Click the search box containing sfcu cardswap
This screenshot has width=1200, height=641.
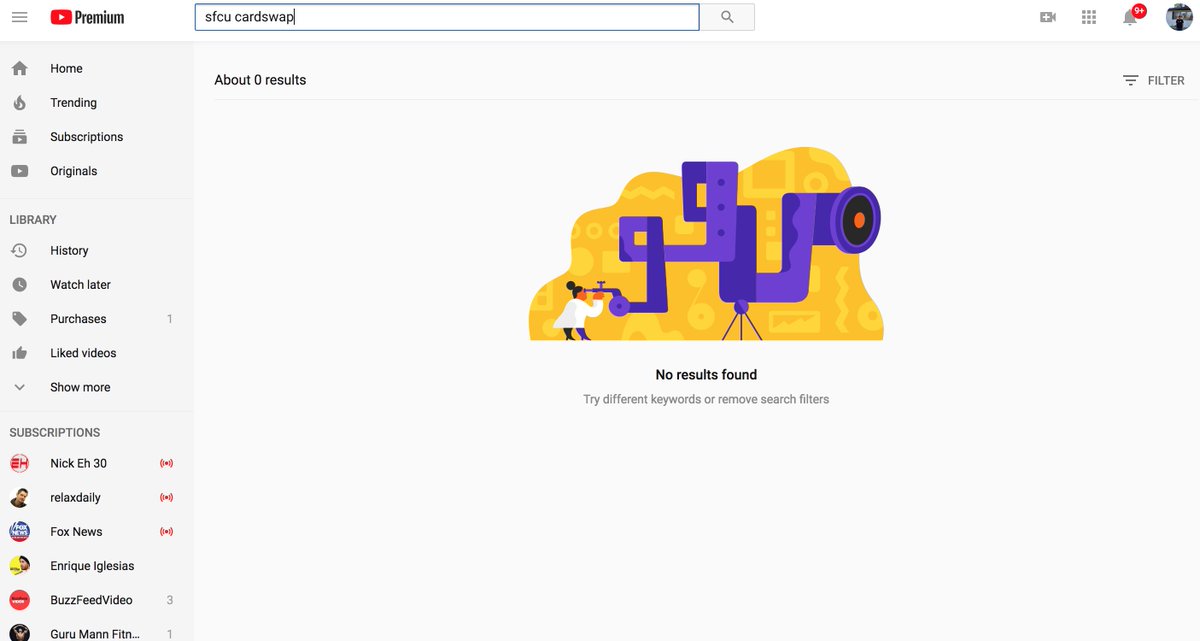point(447,17)
